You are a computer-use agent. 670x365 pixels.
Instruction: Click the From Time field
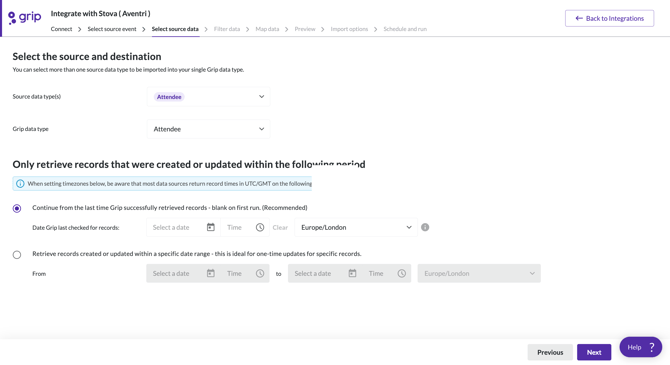(x=245, y=274)
